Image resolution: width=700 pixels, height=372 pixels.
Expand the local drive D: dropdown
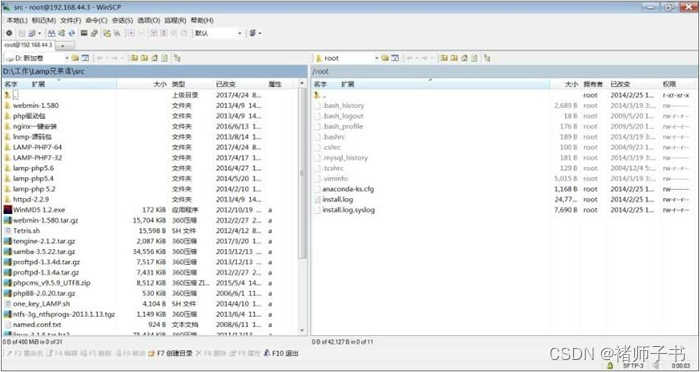67,58
